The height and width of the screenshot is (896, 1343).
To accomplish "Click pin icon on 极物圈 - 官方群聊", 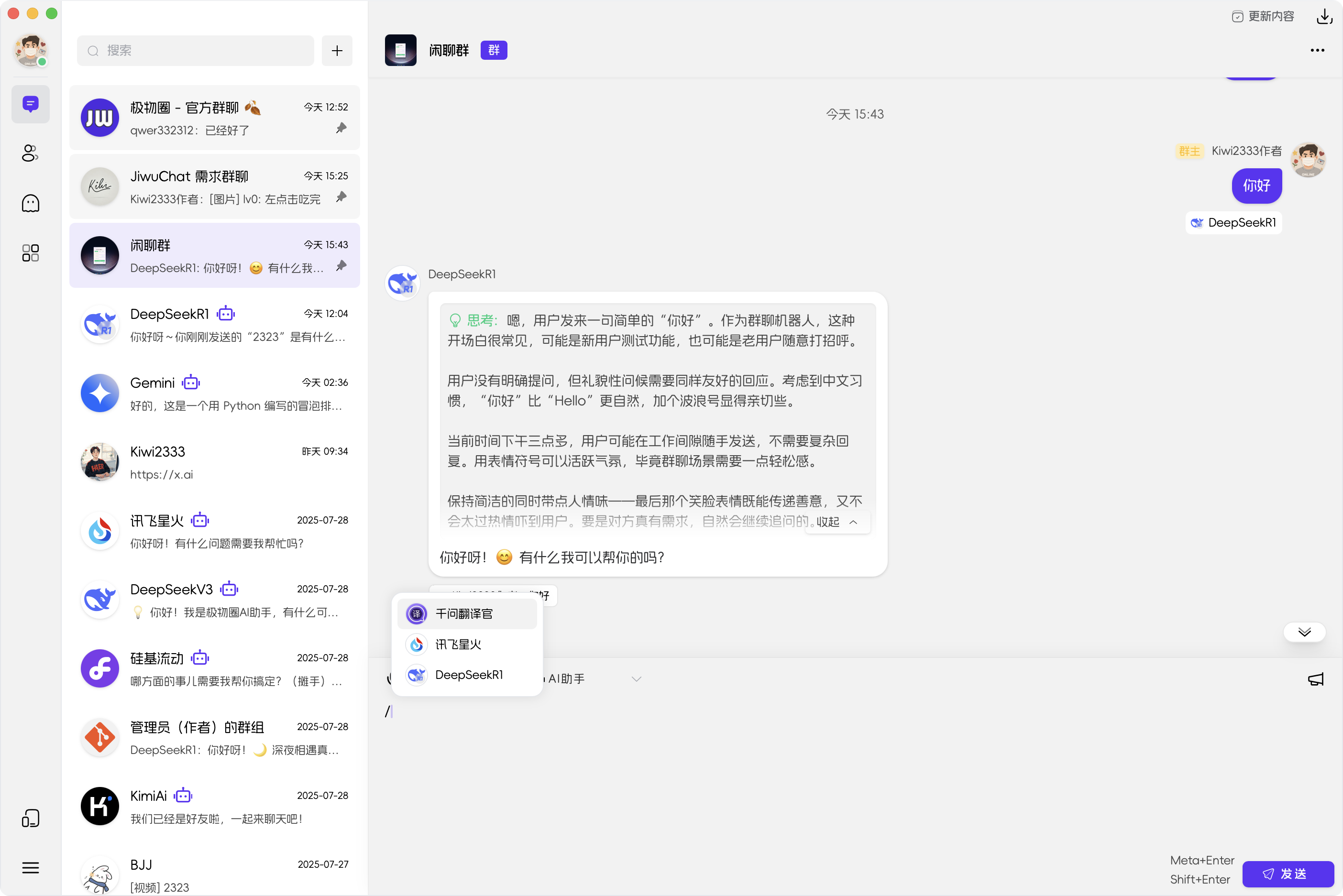I will point(341,129).
